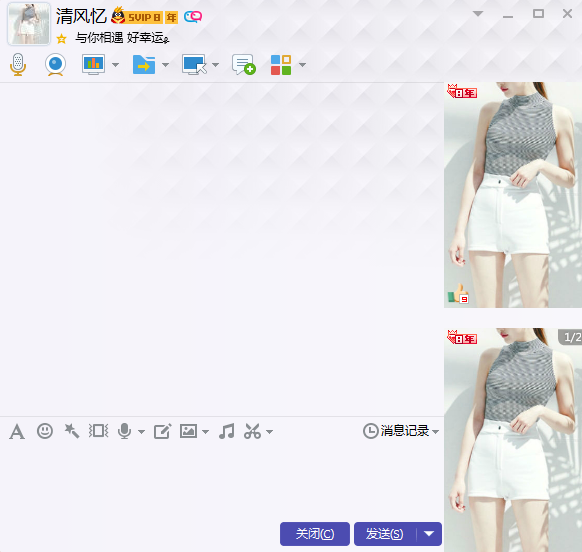The image size is (582, 552).
Task: Open the presentation demo screen icon
Action: click(x=93, y=64)
